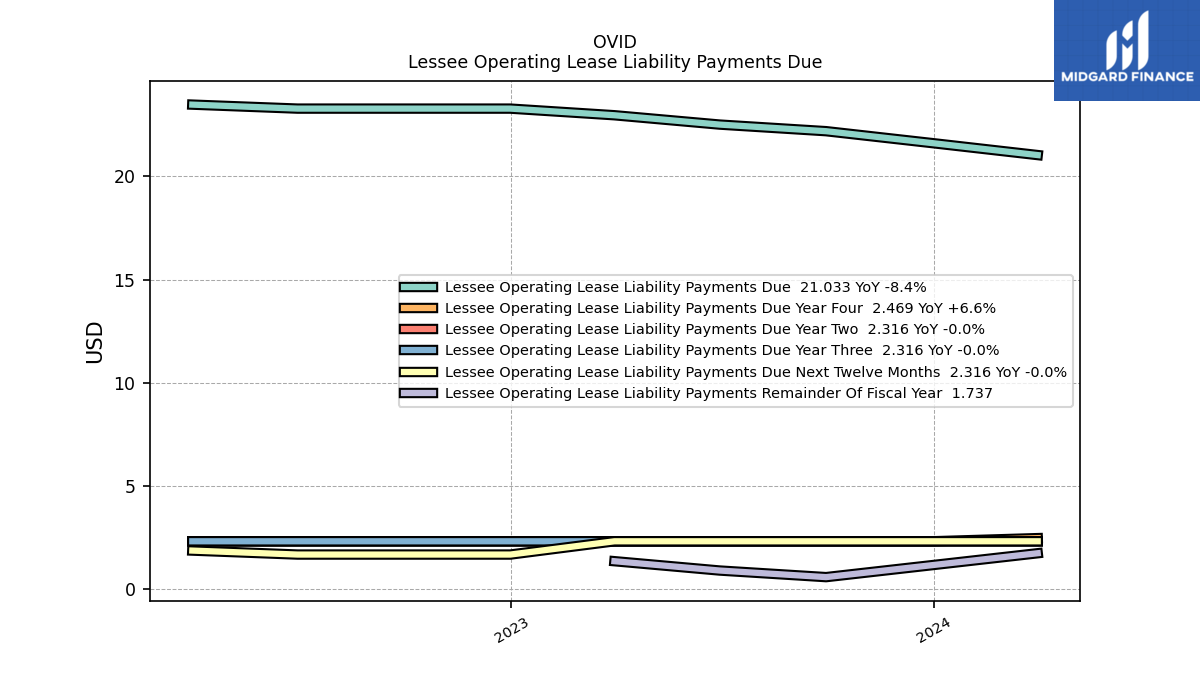Click the '2024' x-axis tick label
Viewport: 1200px width, 675px height.
(x=933, y=630)
